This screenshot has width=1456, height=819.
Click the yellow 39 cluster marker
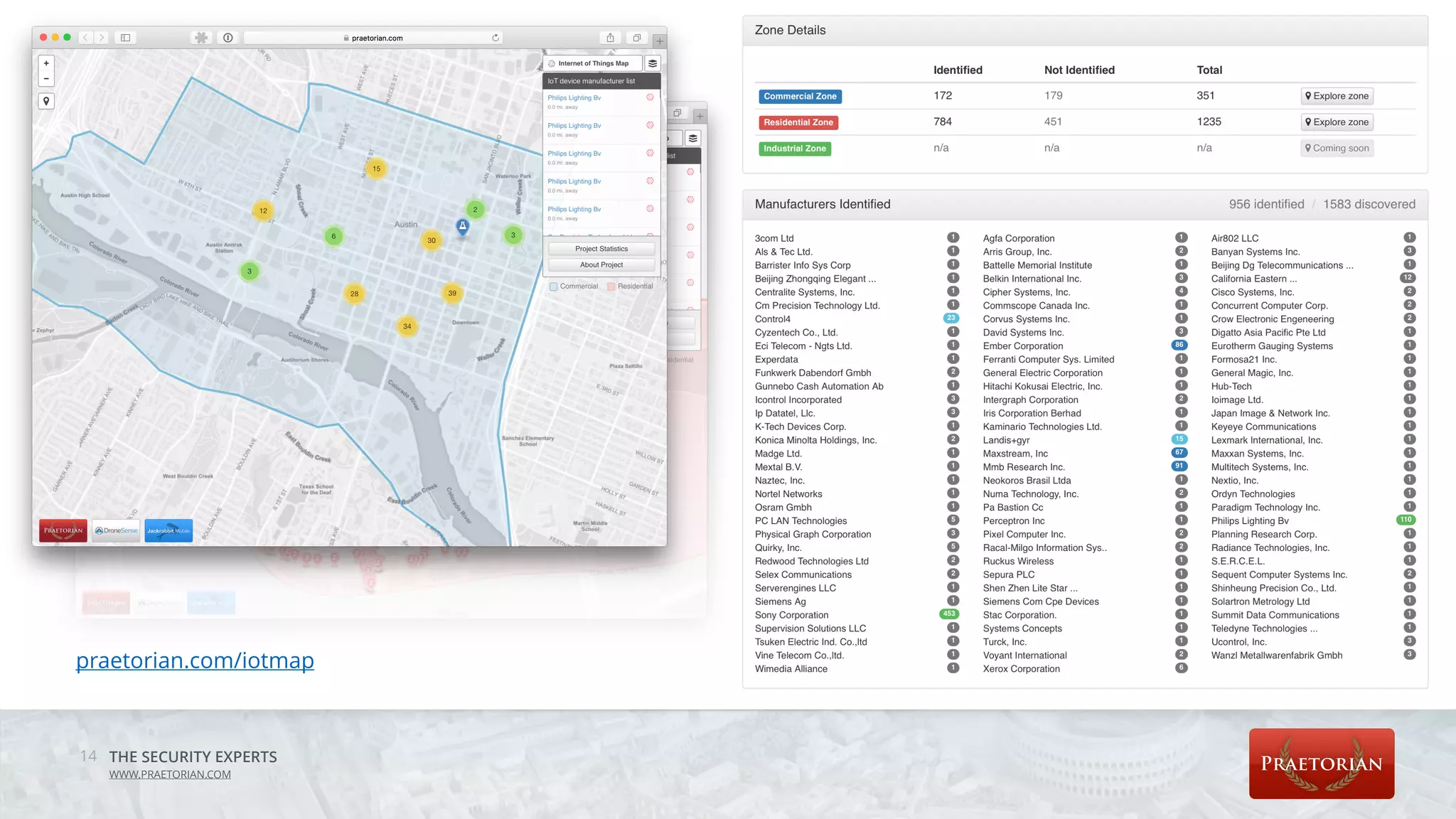pyautogui.click(x=452, y=293)
